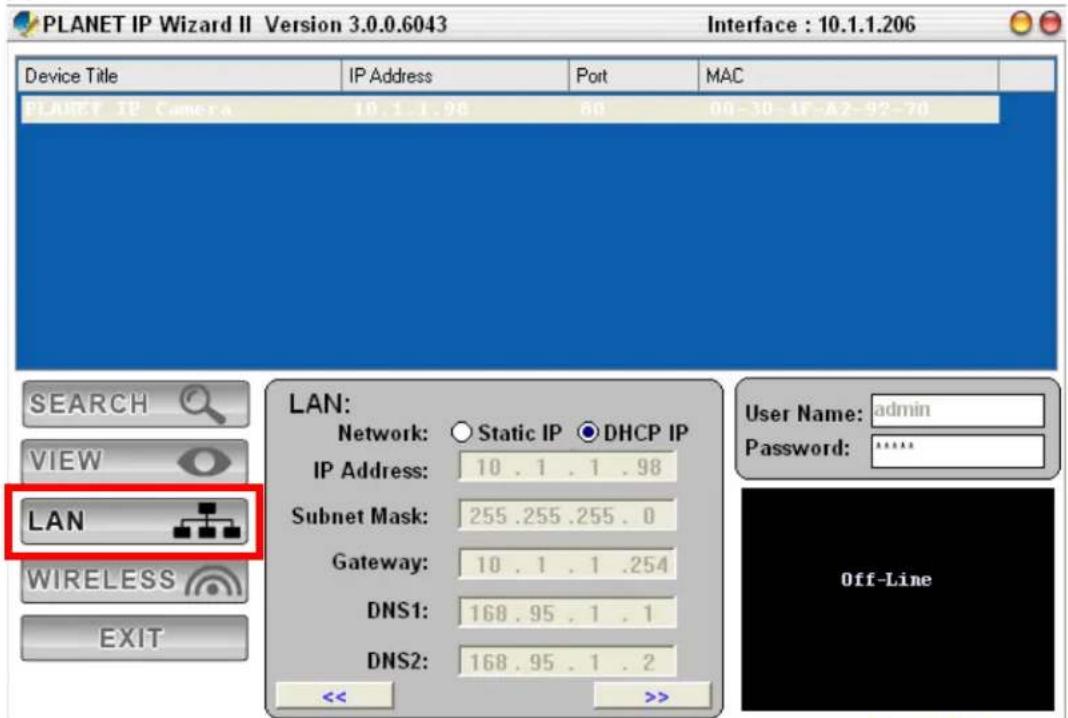Viewport: 1068px width, 718px height.
Task: Click the PLANET IP Wizard title bar icon
Action: 26,25
